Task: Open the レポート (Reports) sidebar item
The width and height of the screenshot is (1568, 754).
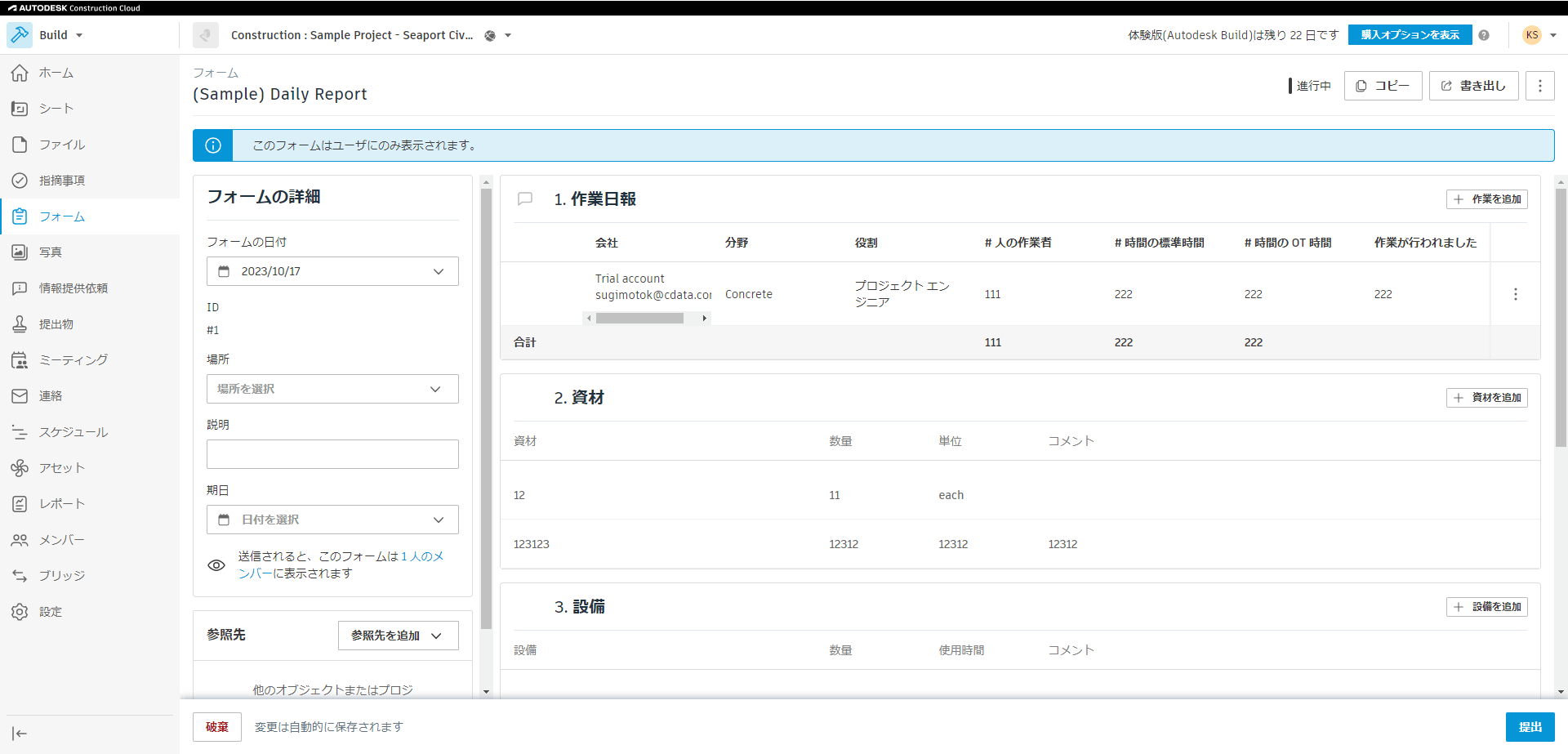Action: [90, 504]
